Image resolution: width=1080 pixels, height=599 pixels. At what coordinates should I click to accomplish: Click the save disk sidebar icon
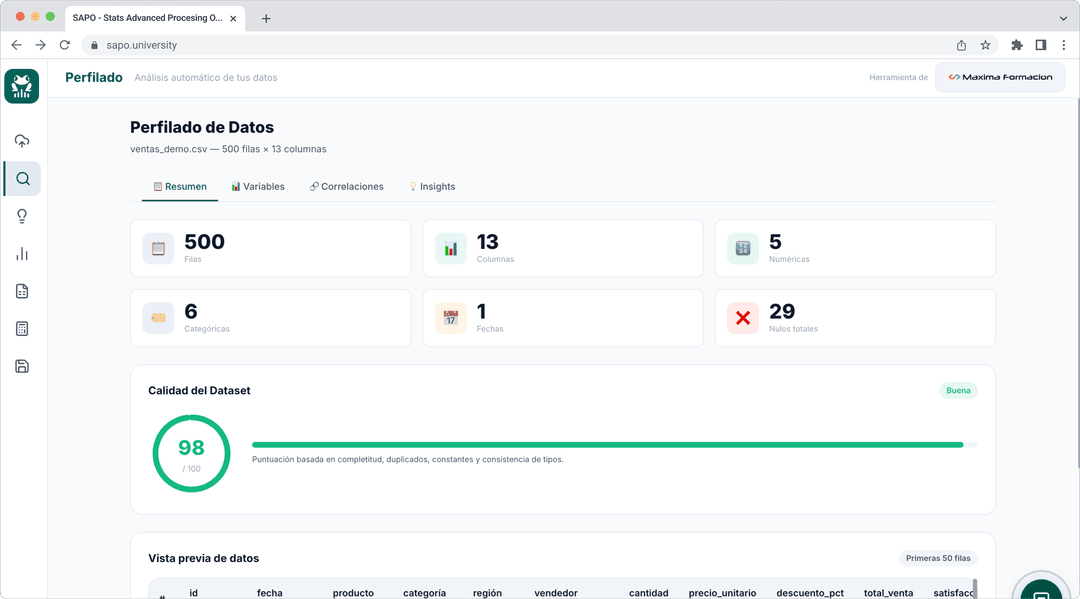click(x=22, y=366)
